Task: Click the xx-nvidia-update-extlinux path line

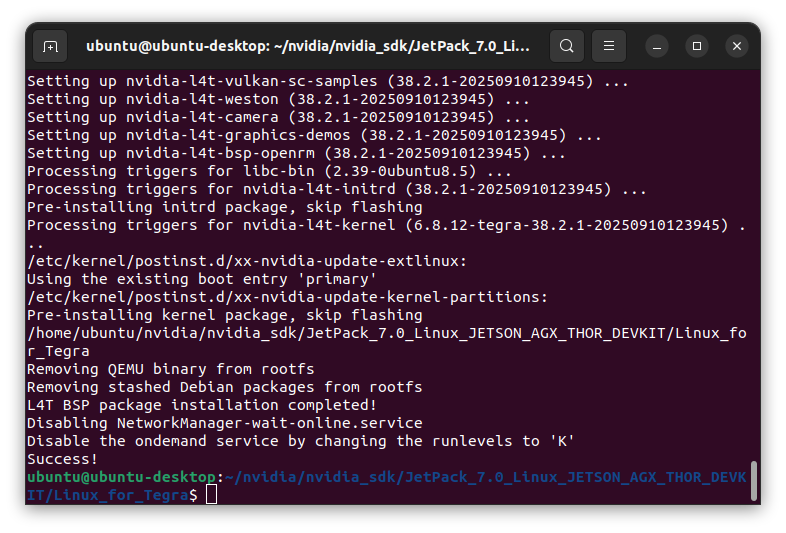Action: click(x=247, y=261)
